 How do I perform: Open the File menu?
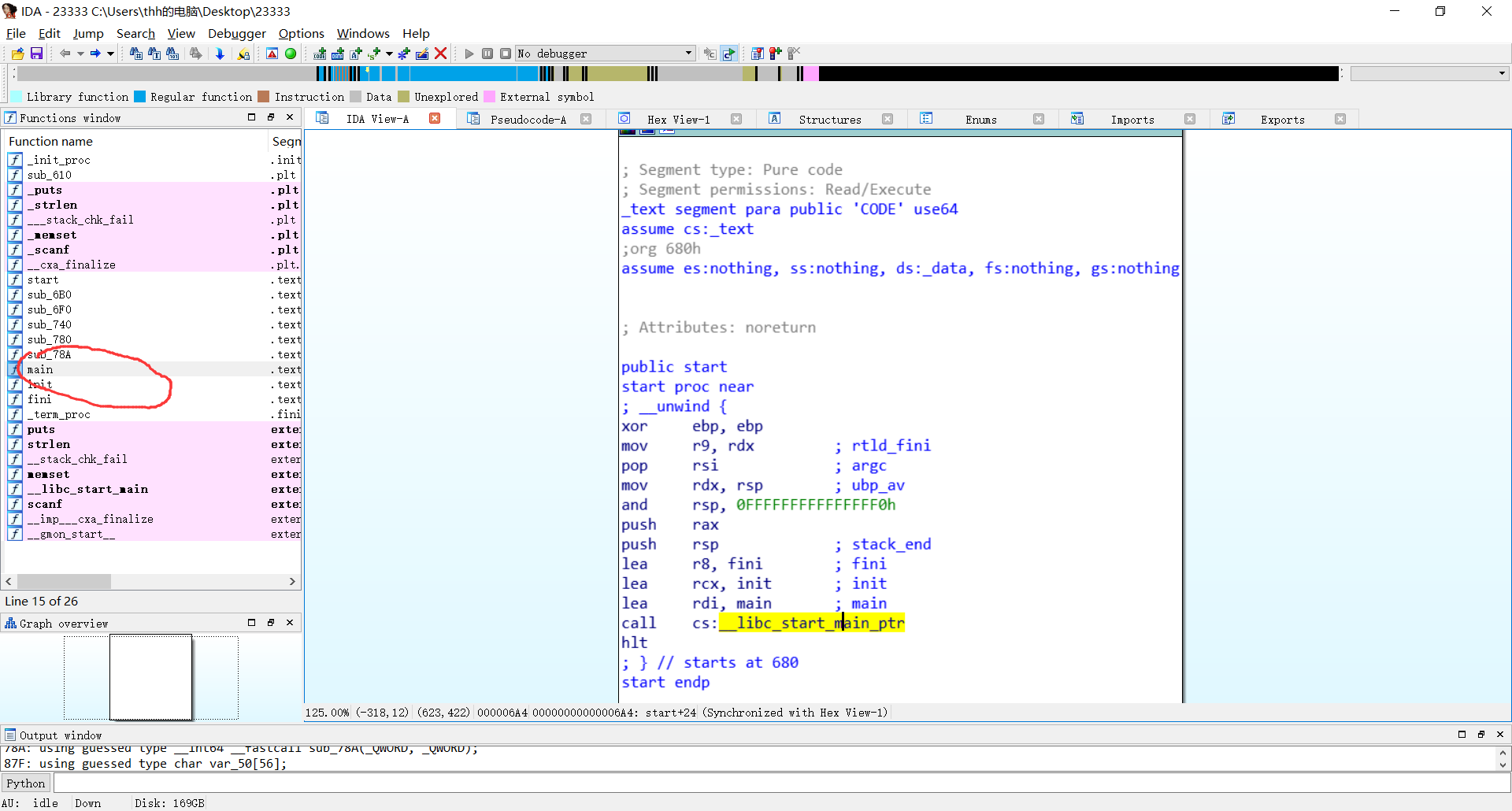point(16,33)
